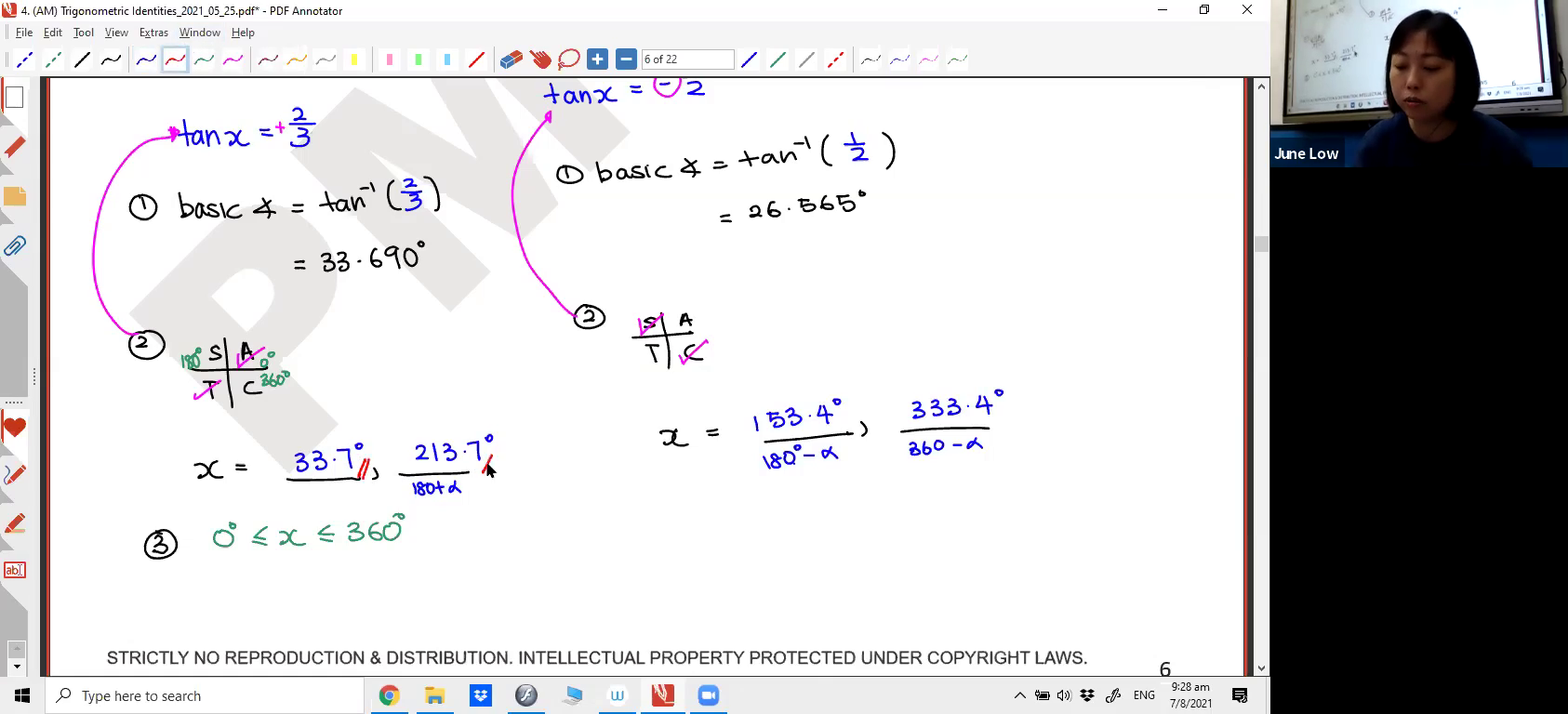The width and height of the screenshot is (1568, 714).
Task: Open the Help menu
Action: [243, 33]
